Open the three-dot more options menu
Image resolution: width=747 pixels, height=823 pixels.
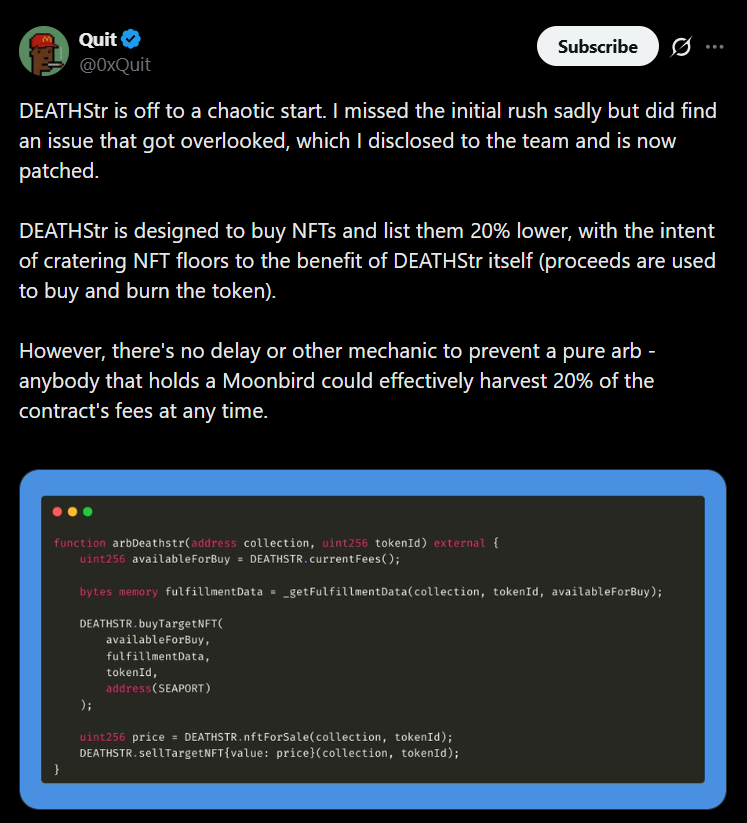tap(714, 47)
